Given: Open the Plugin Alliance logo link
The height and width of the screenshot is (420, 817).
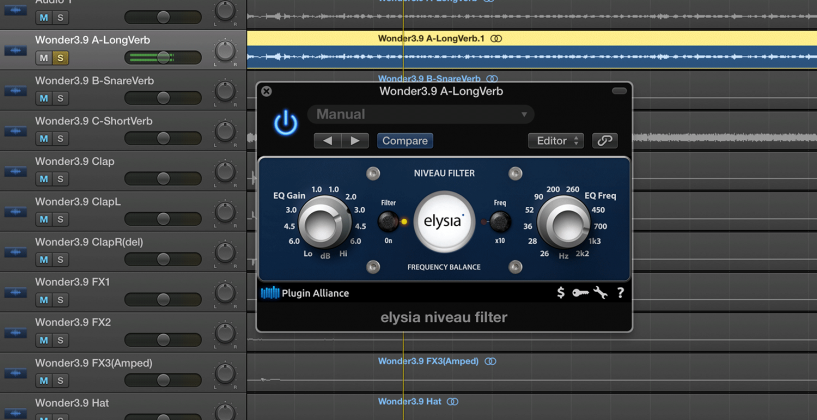Looking at the screenshot, I should (x=305, y=293).
